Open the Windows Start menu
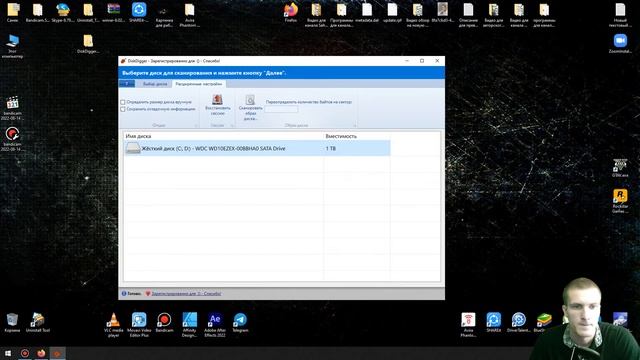This screenshot has width=640, height=360. (x=8, y=353)
